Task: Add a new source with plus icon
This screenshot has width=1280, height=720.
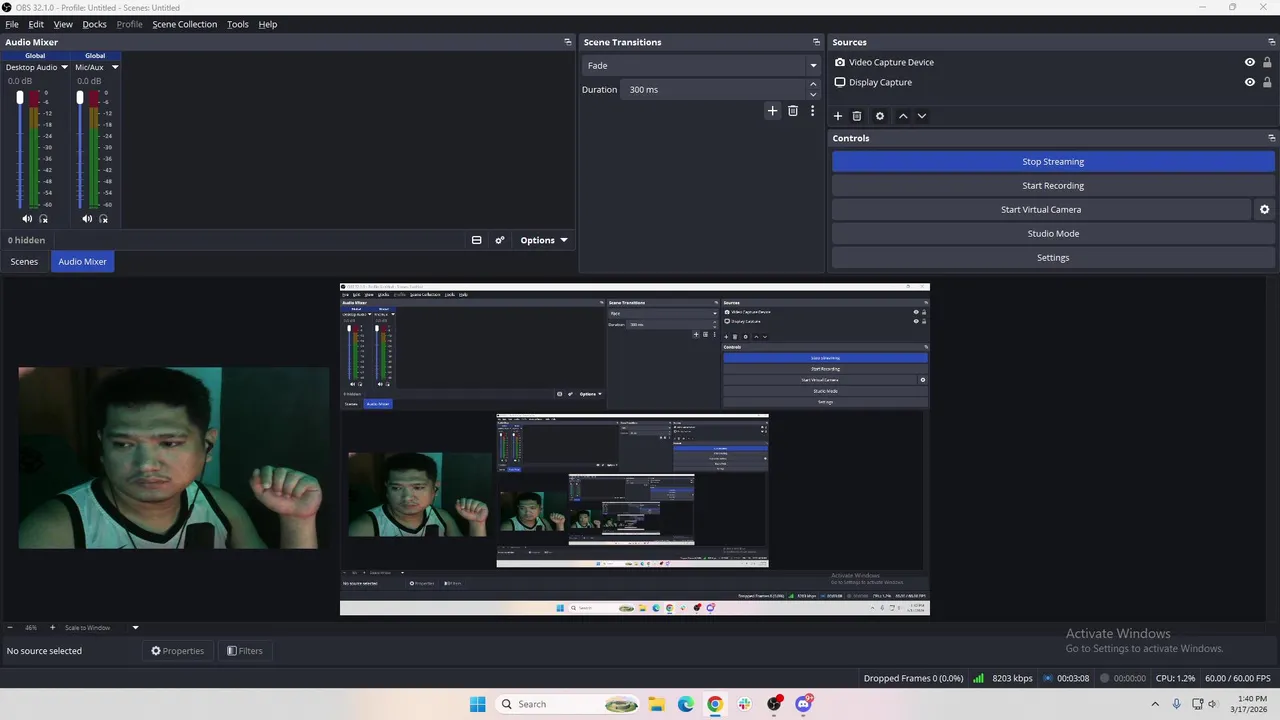Action: [x=838, y=116]
